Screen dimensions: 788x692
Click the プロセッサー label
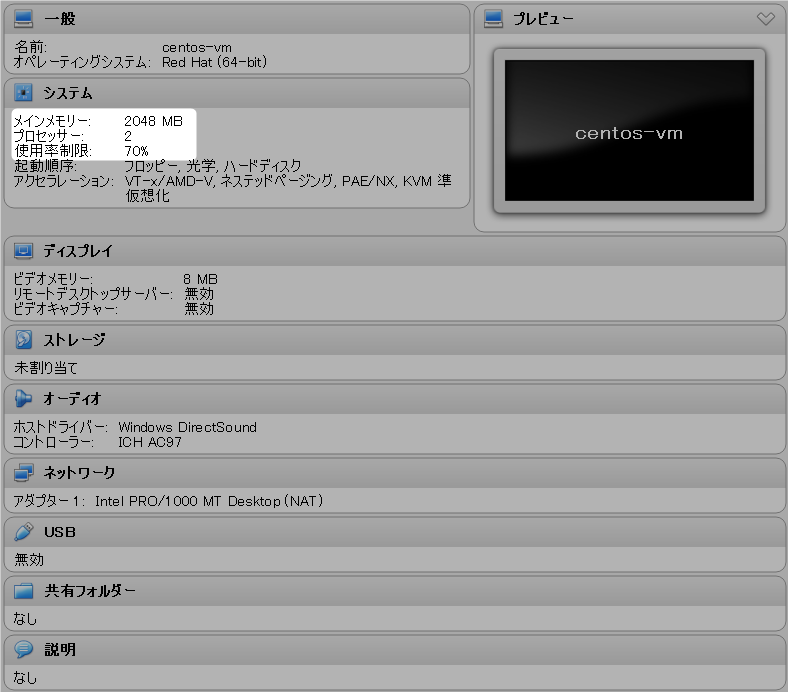[48, 136]
